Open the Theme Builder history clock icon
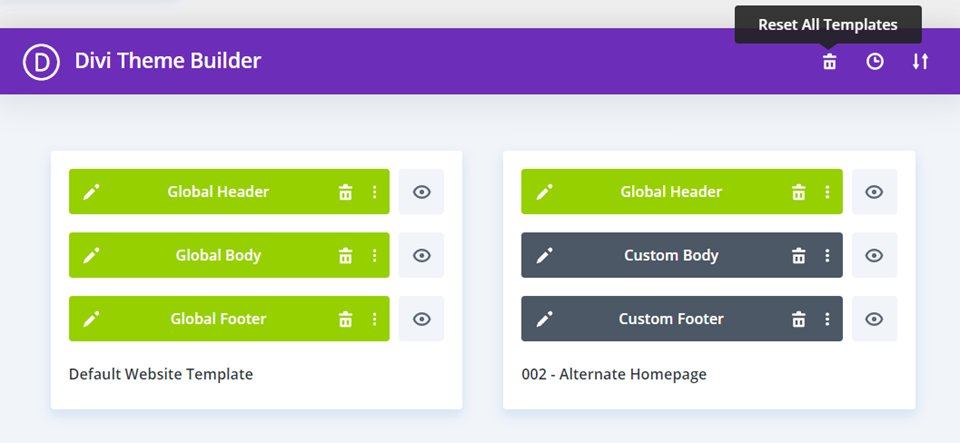 (875, 62)
